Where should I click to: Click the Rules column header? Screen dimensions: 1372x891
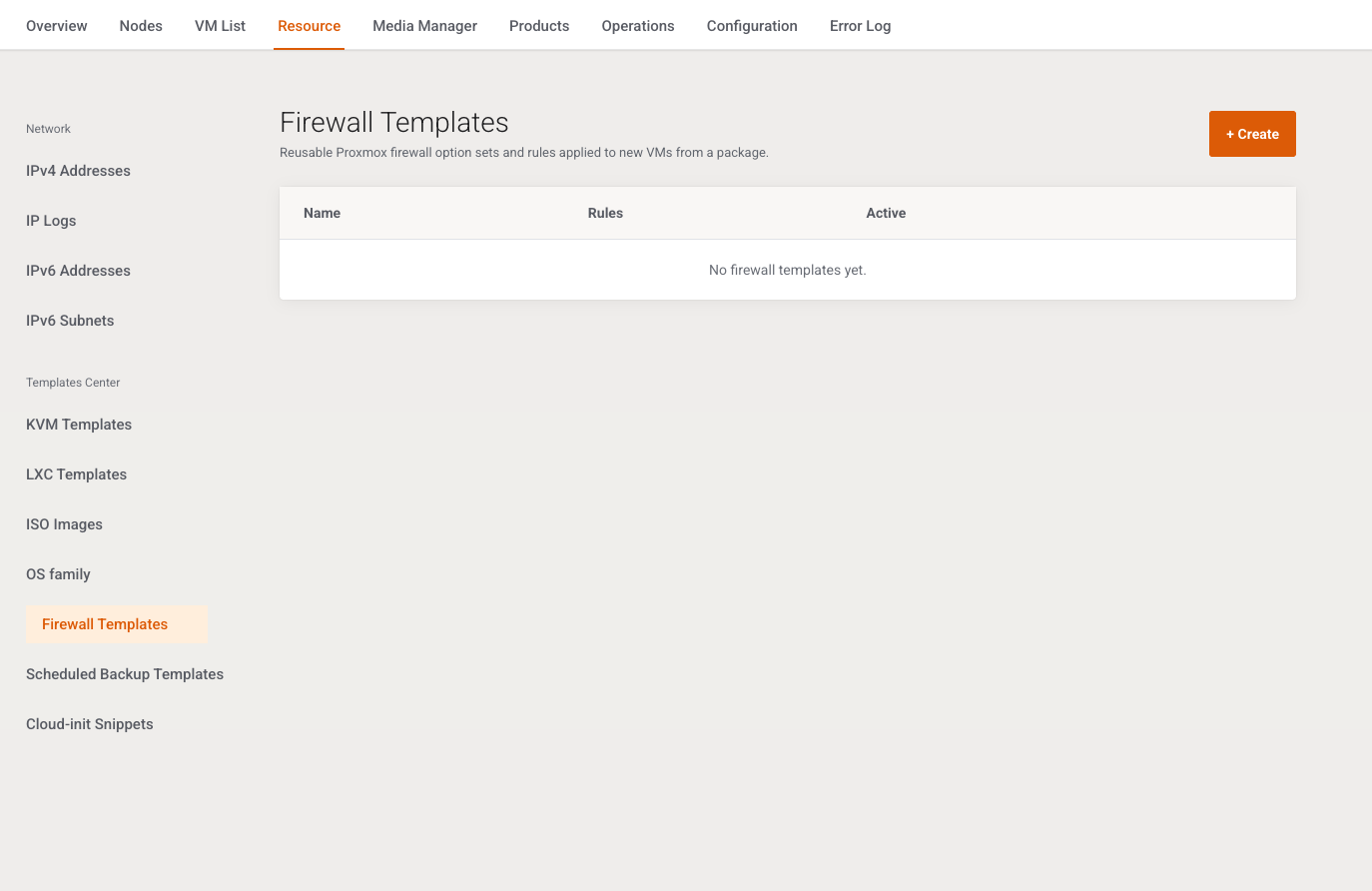click(x=605, y=213)
